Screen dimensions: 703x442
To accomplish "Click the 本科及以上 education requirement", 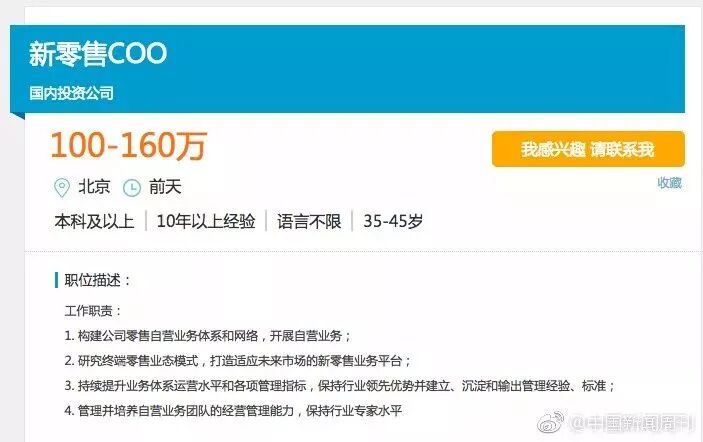I will (94, 221).
